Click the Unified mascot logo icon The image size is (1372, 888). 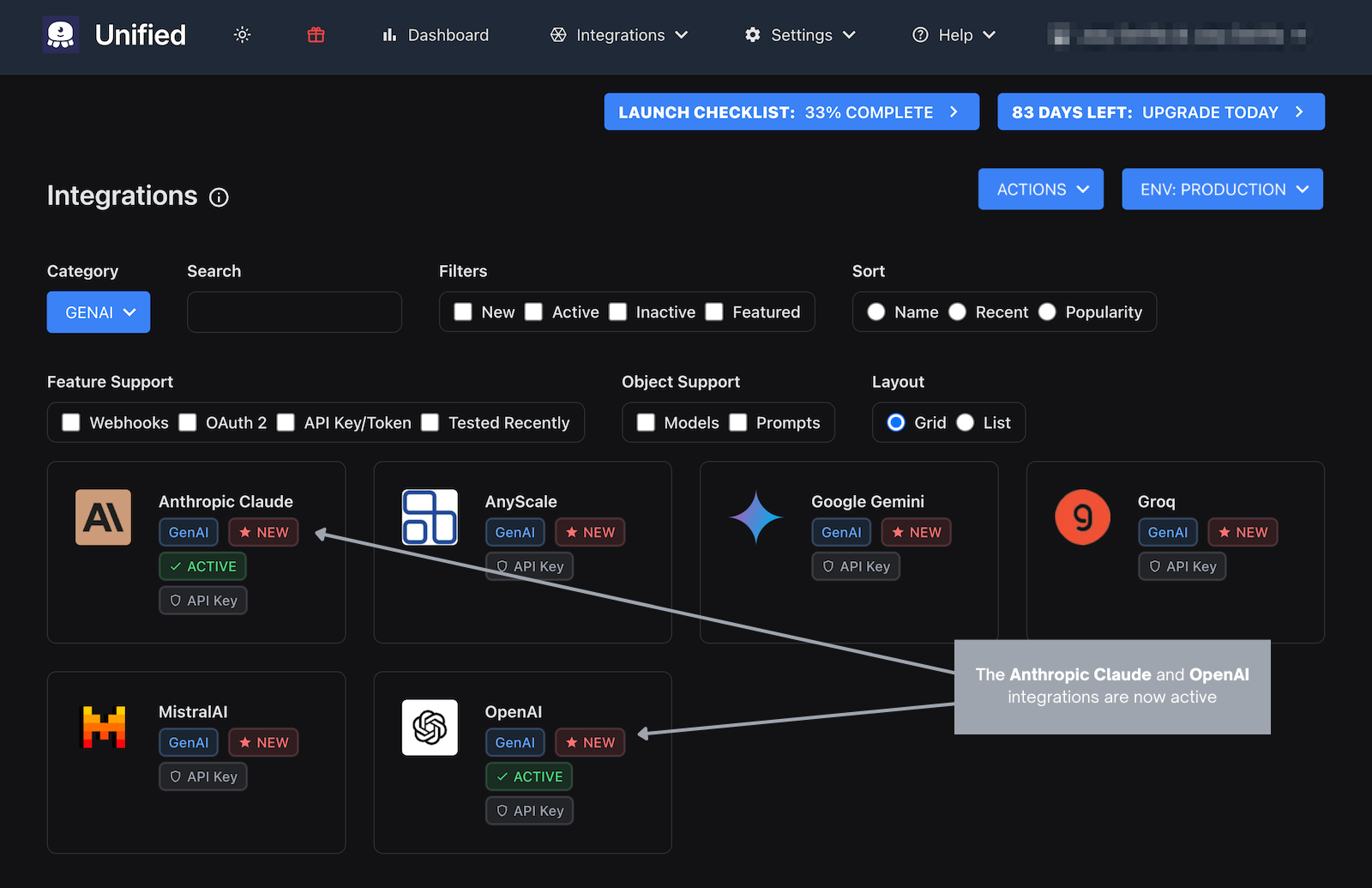(60, 34)
